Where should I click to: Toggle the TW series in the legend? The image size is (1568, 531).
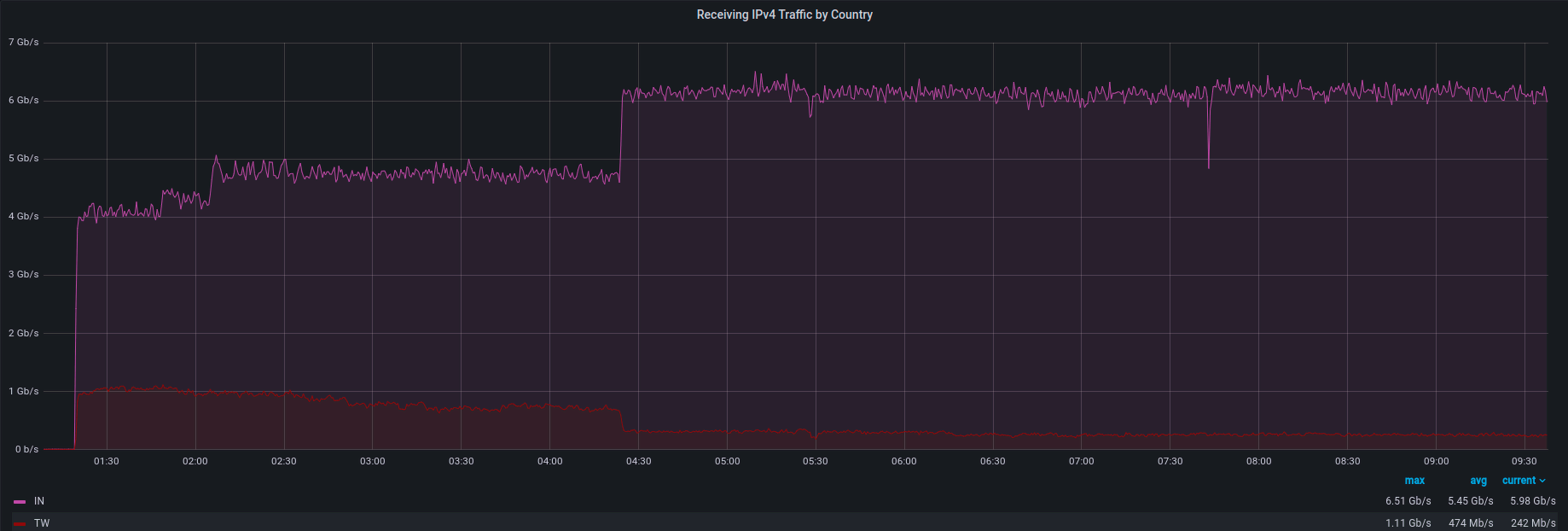42,522
